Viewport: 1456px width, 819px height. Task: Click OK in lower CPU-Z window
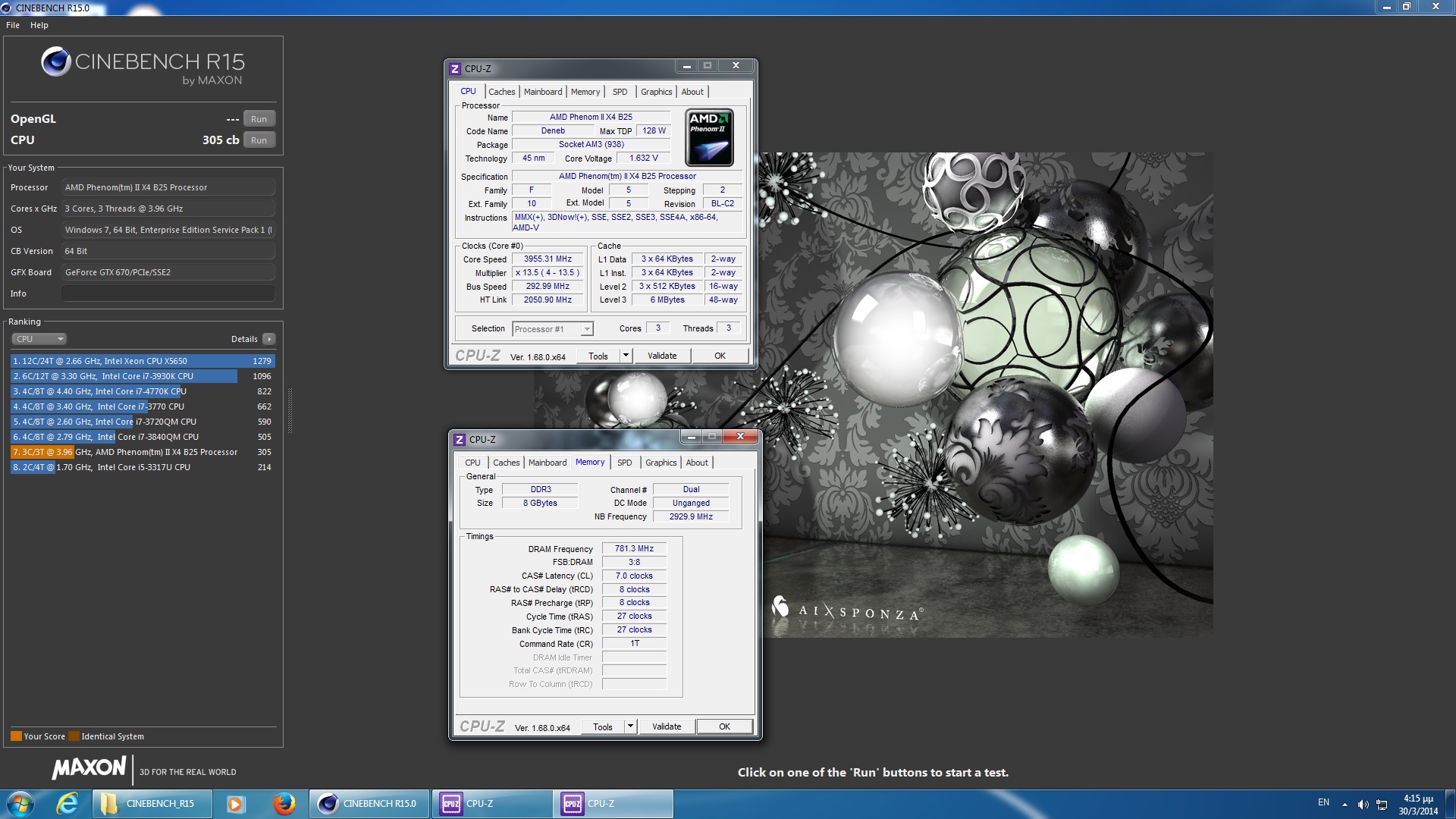tap(724, 726)
